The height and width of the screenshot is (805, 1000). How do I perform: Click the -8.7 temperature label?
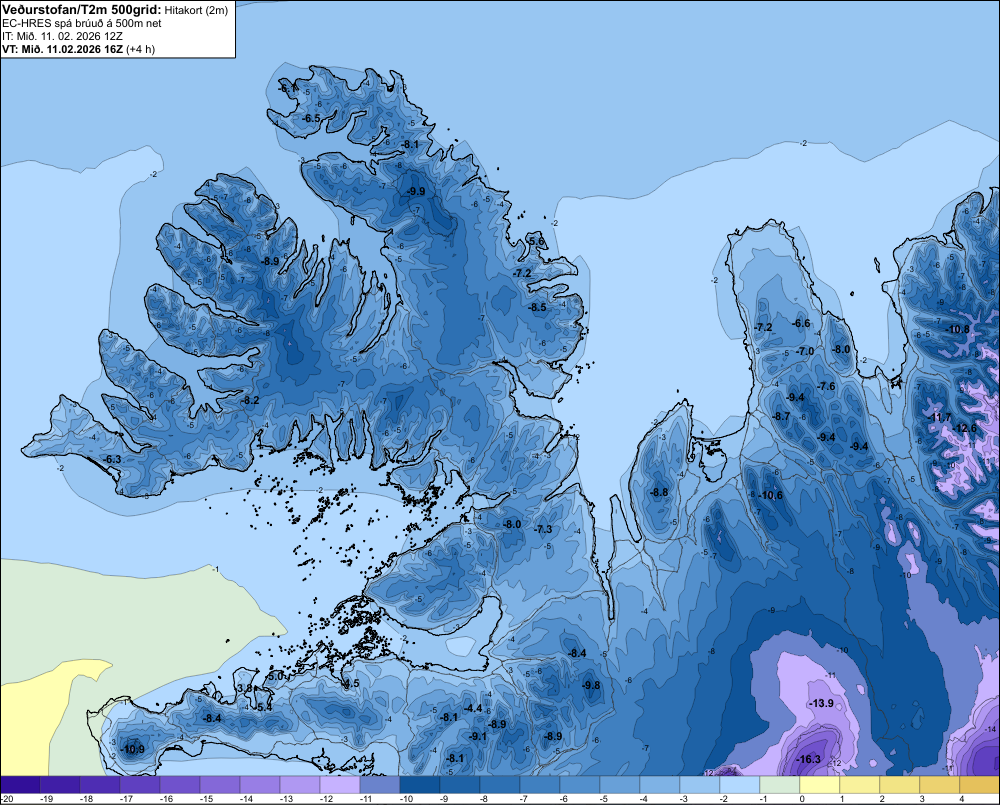[x=781, y=416]
